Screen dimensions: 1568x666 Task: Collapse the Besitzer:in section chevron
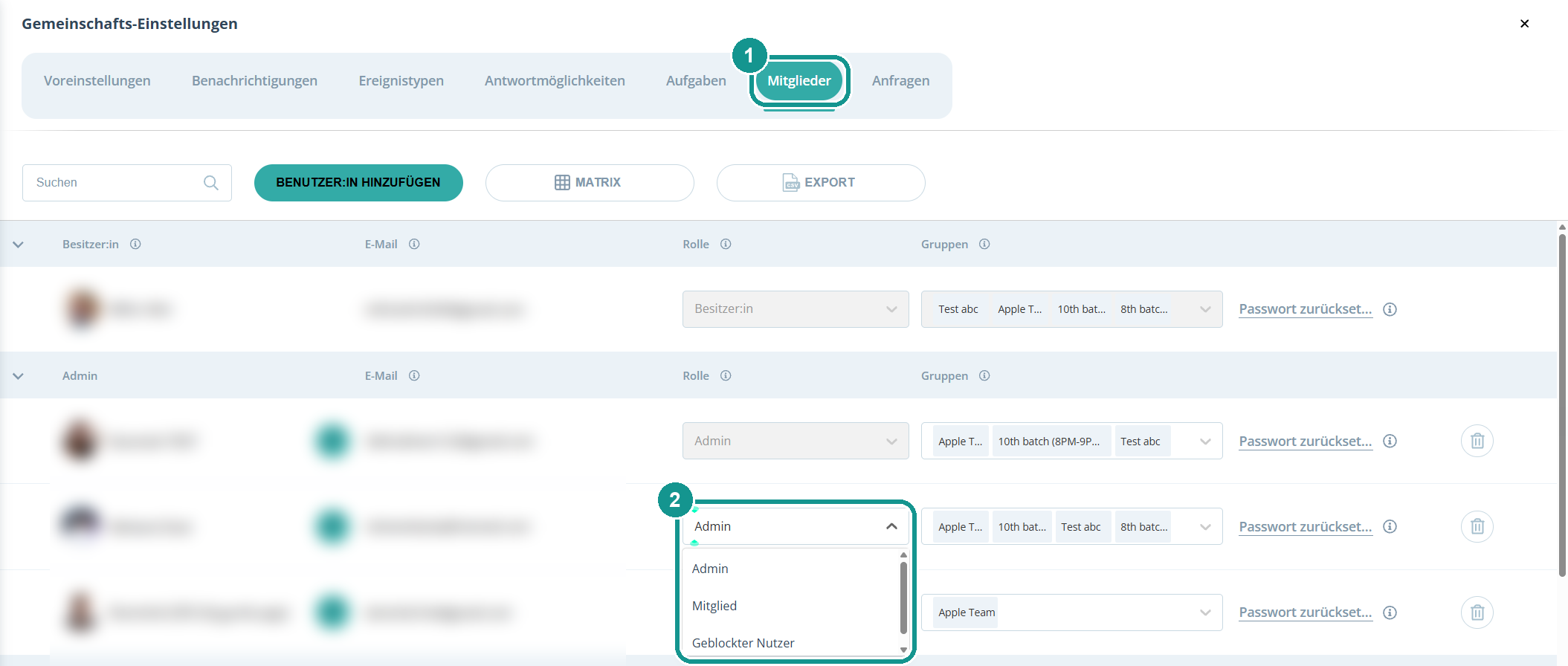19,245
